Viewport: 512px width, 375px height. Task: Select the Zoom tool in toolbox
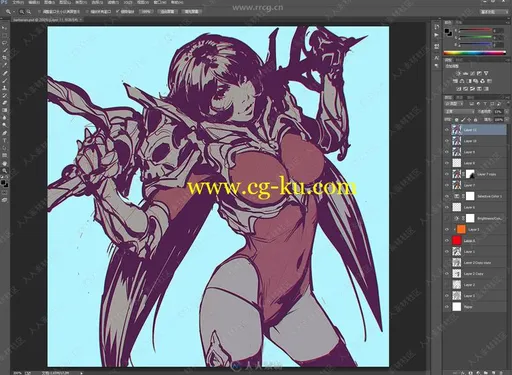(4, 170)
